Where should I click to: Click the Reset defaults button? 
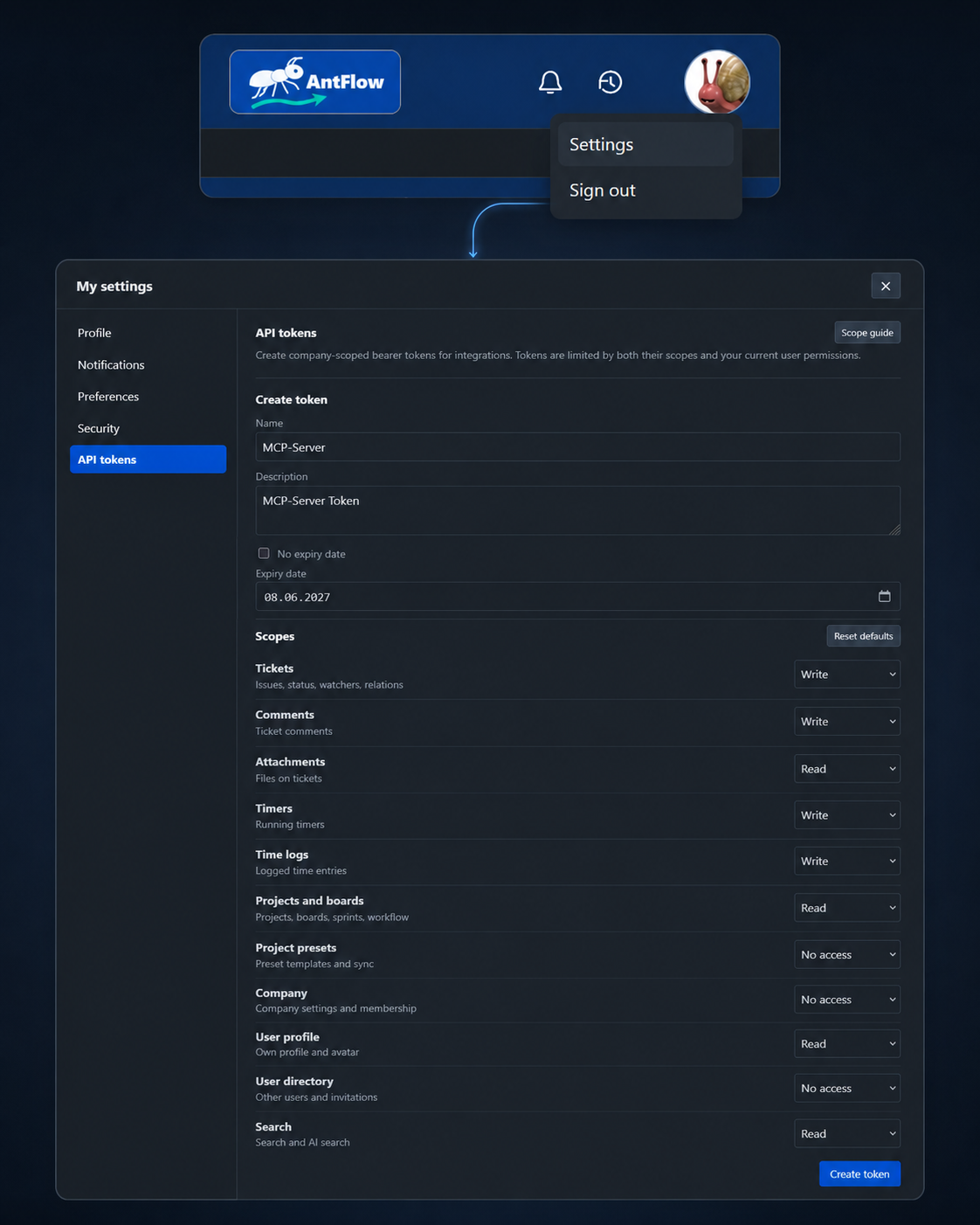[863, 636]
